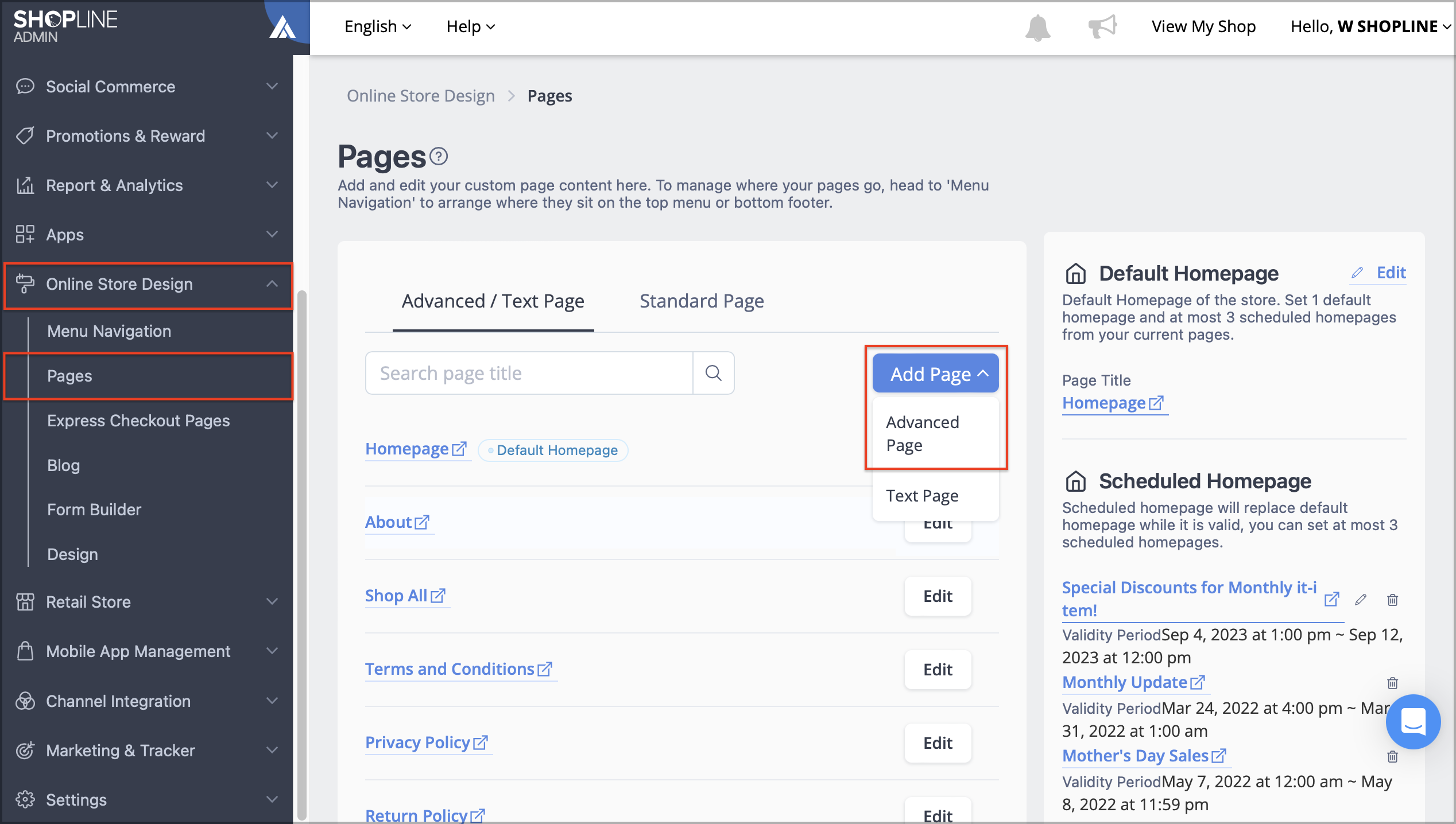Click the Promotions & Reward tag icon
The image size is (1456, 824).
point(25,135)
